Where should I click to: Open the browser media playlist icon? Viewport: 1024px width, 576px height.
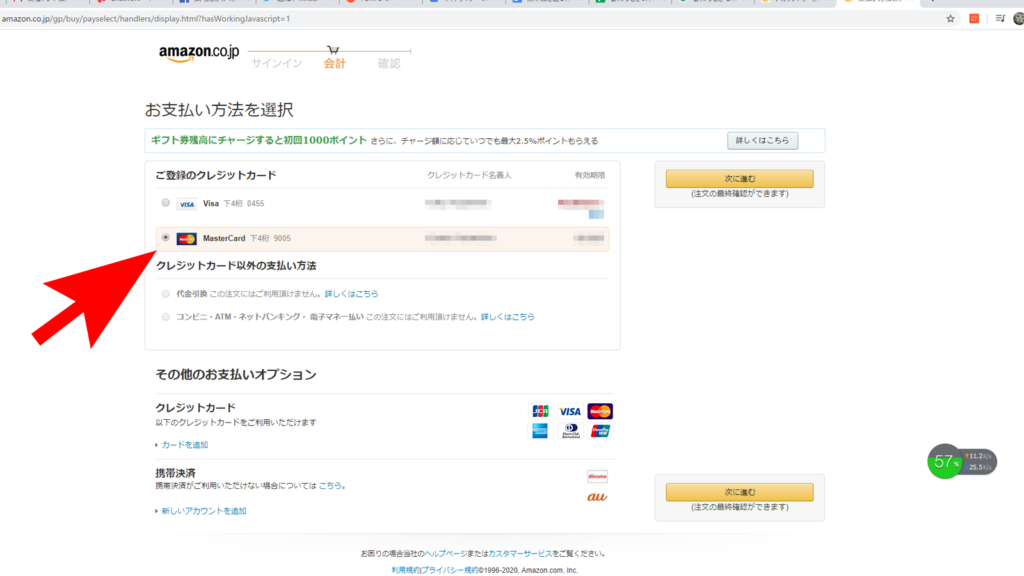[1000, 19]
